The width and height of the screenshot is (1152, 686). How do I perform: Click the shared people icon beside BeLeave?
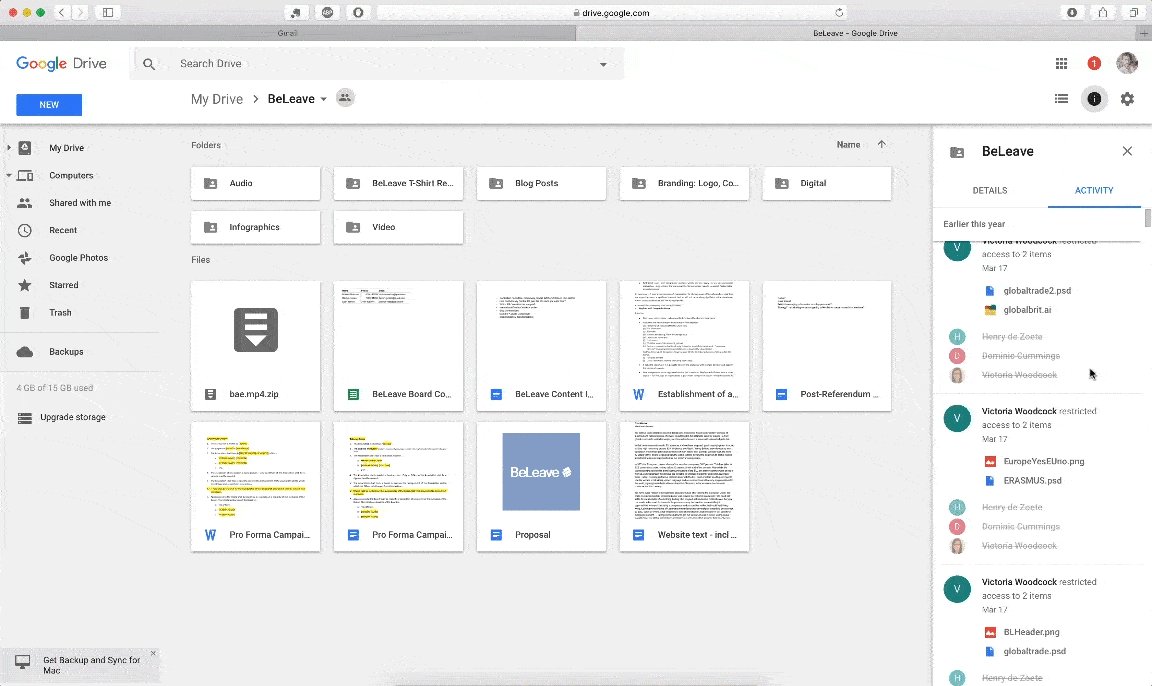(345, 98)
